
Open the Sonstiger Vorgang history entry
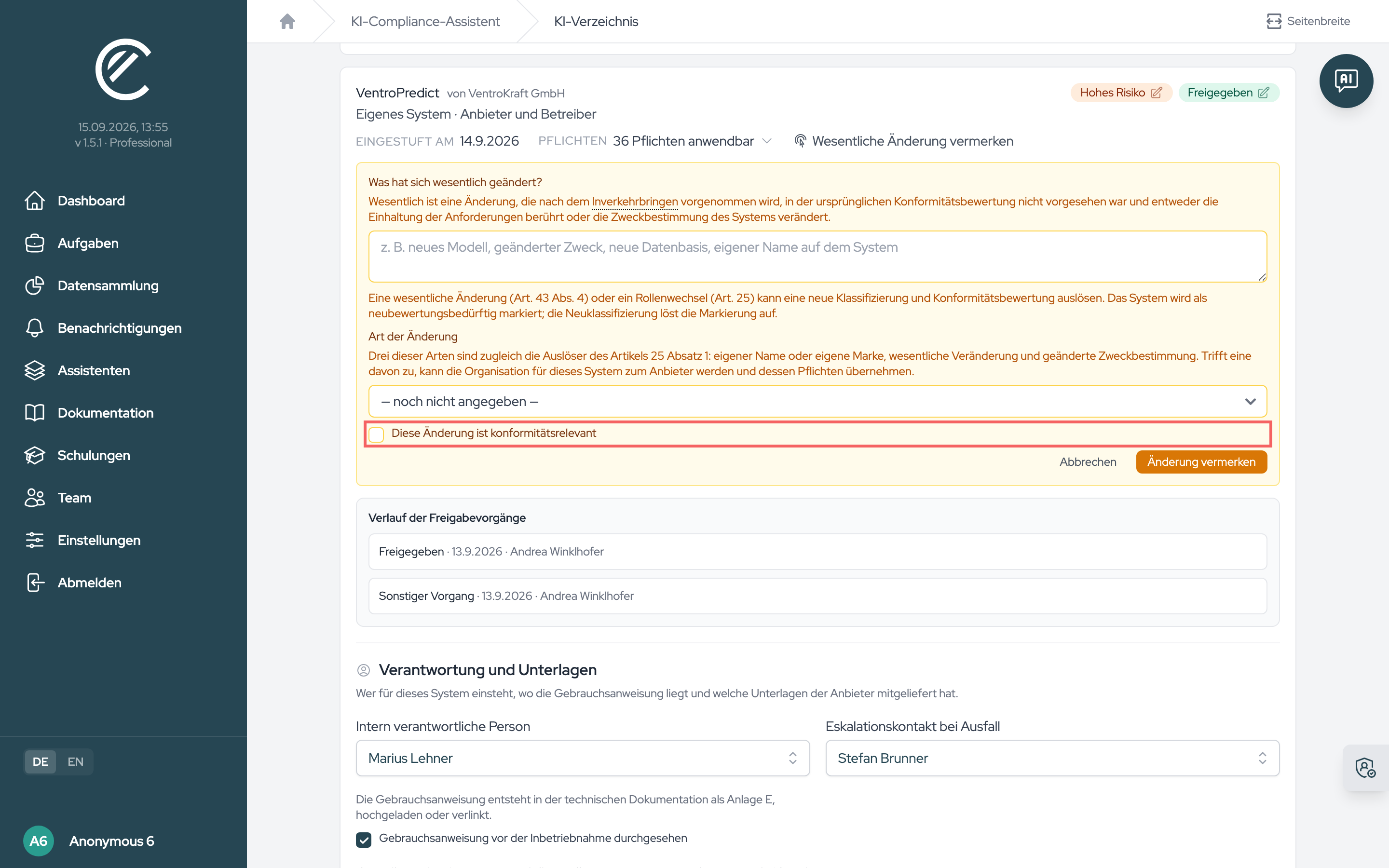pyautogui.click(x=817, y=596)
